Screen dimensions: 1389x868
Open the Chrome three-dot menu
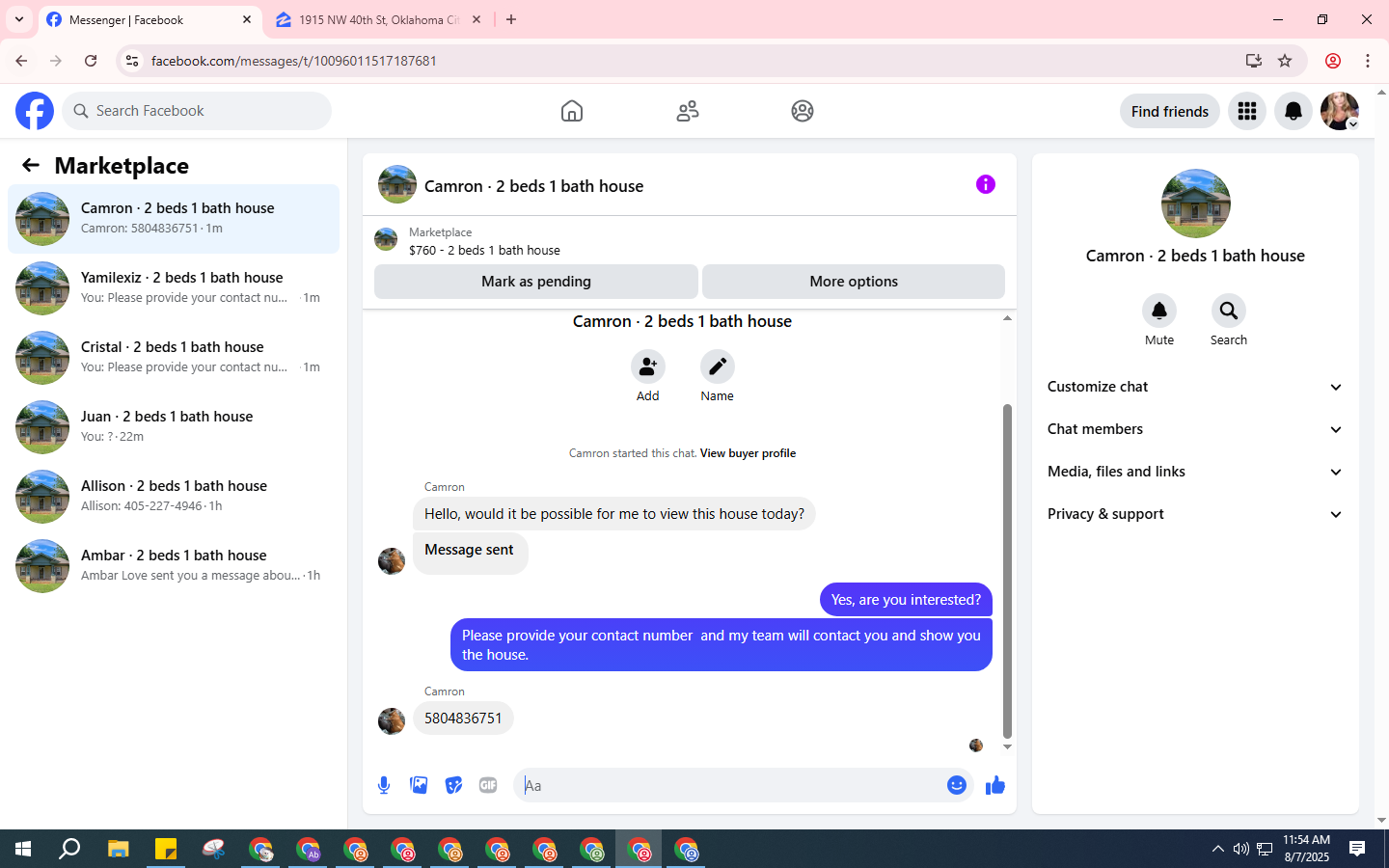1368,61
